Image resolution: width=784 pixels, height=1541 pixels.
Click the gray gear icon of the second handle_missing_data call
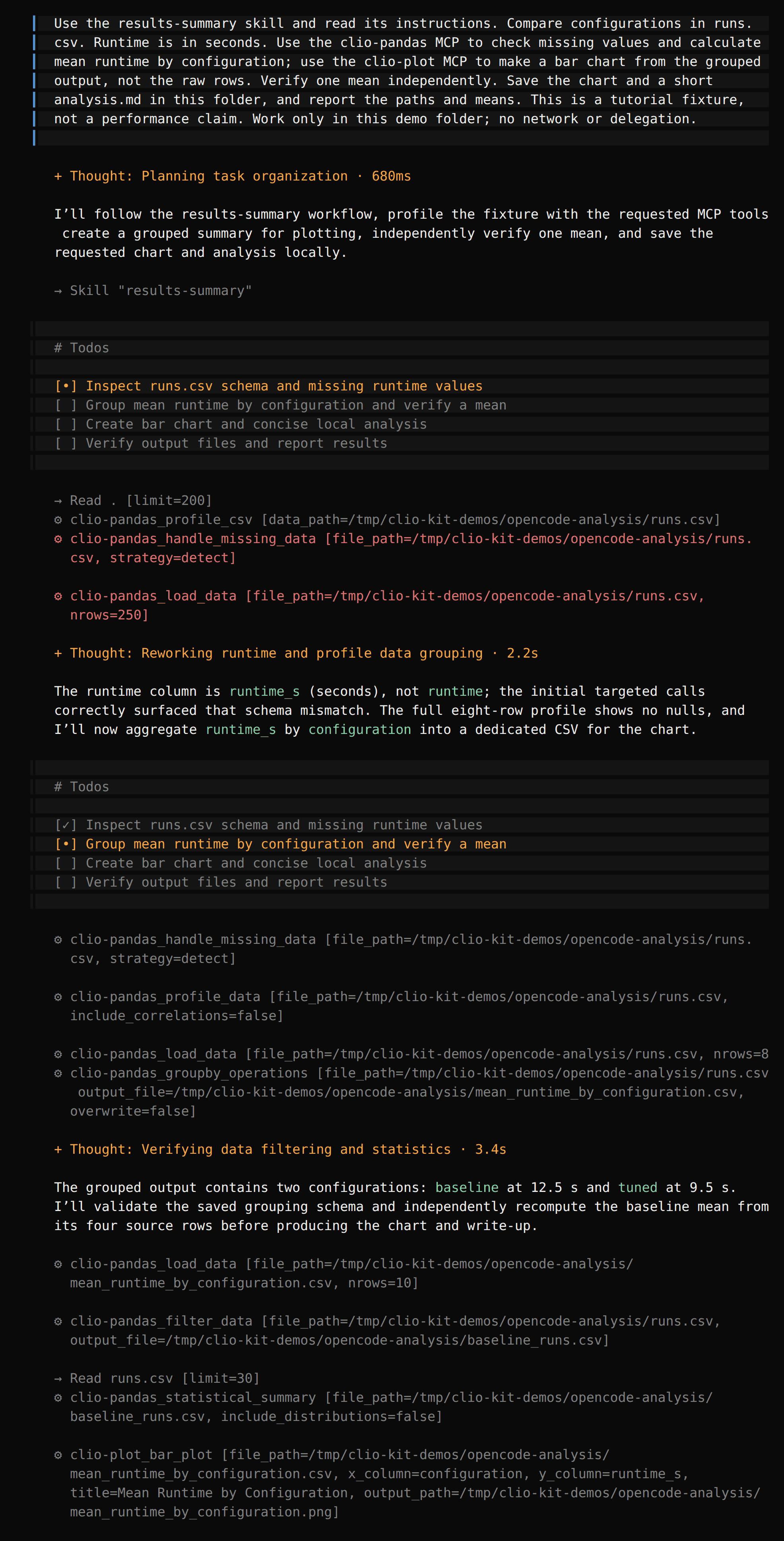58,940
